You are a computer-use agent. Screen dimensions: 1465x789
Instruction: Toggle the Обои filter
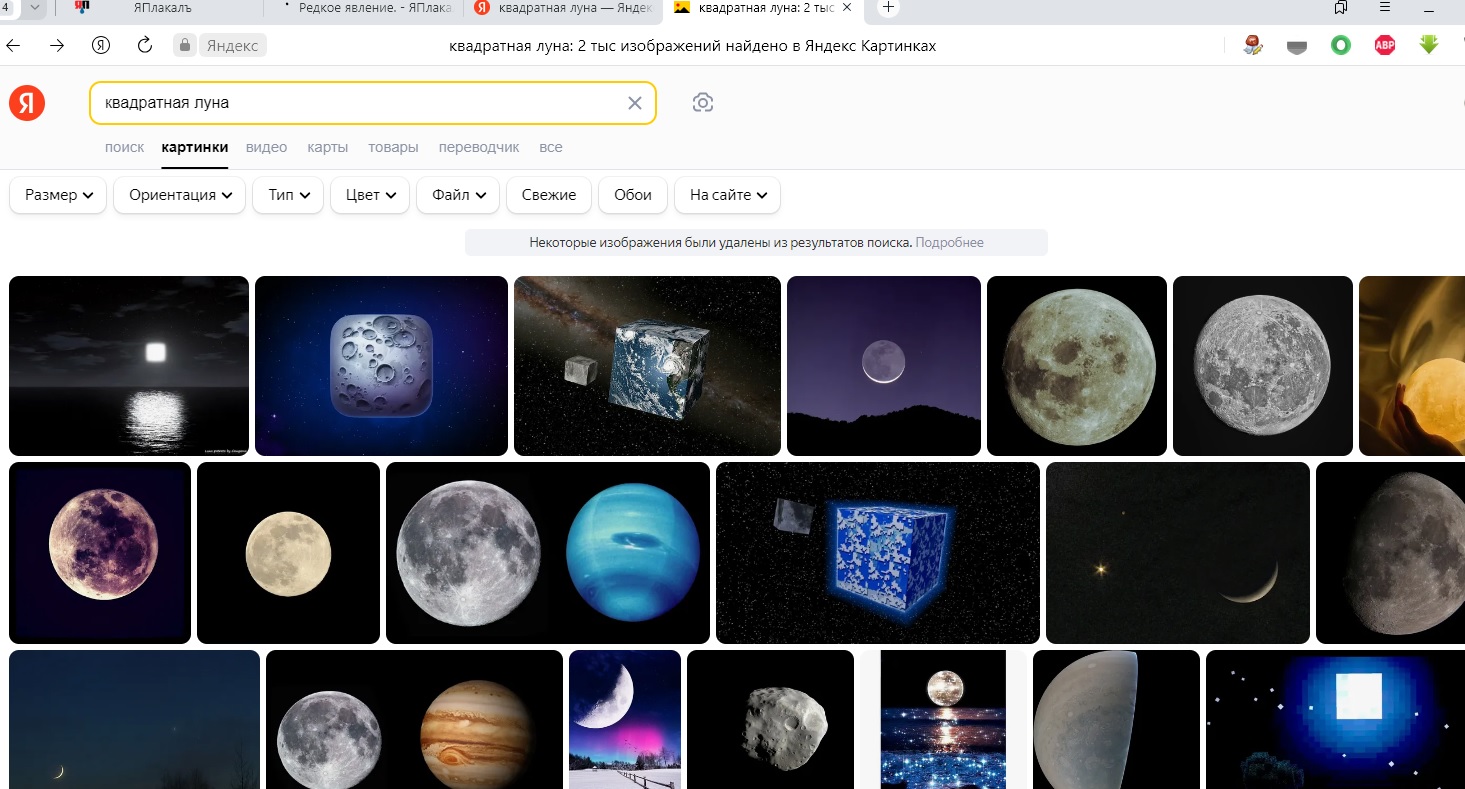pyautogui.click(x=633, y=195)
